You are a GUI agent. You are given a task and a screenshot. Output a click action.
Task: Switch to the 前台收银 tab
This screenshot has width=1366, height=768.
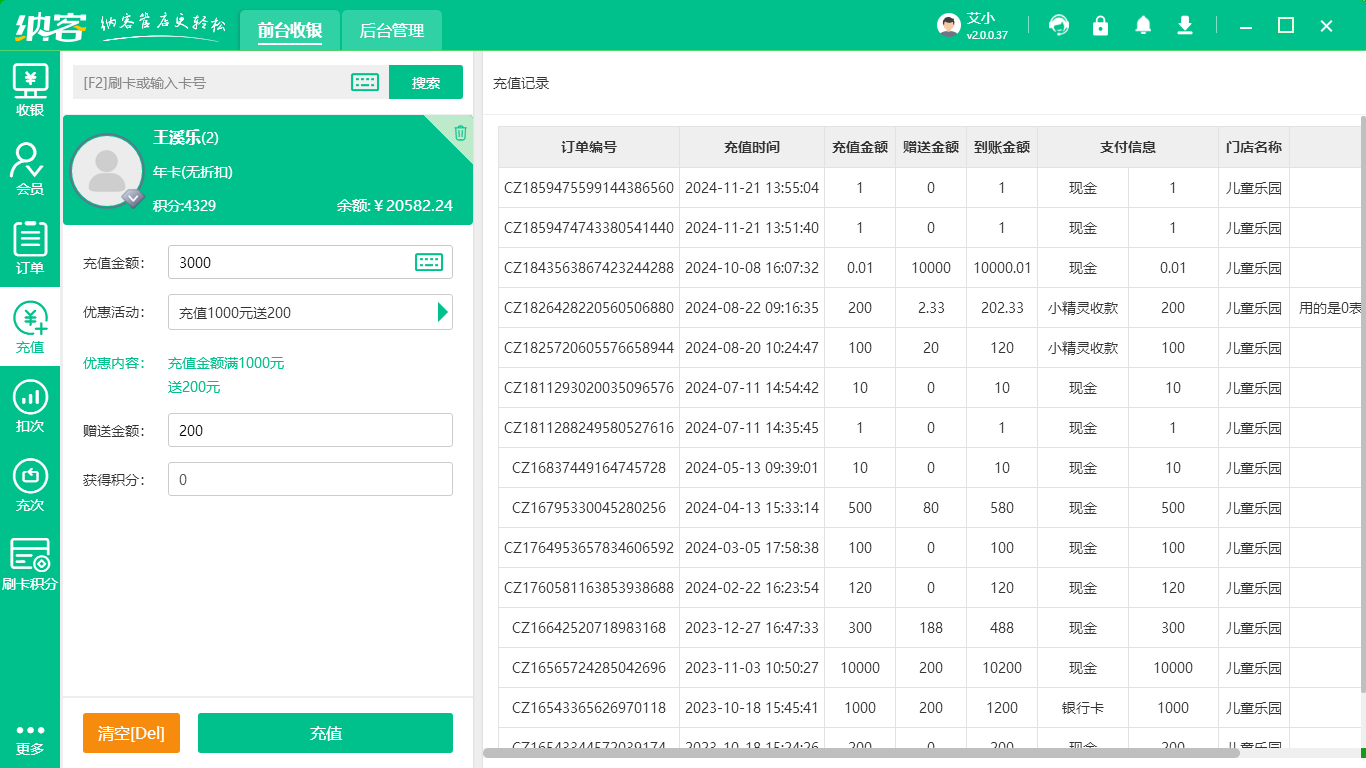[x=289, y=31]
